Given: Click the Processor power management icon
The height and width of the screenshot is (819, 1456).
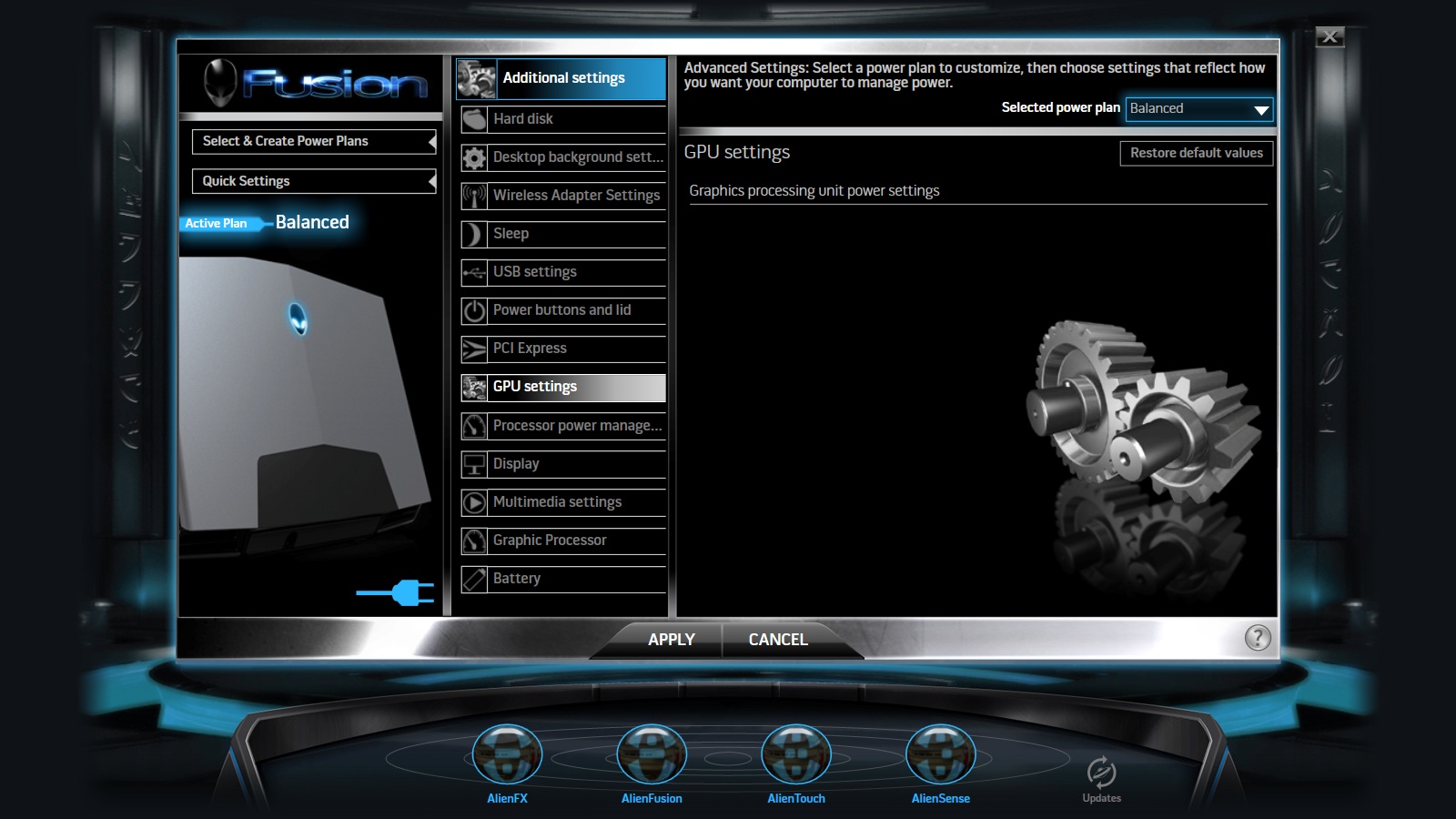Looking at the screenshot, I should click(x=474, y=426).
